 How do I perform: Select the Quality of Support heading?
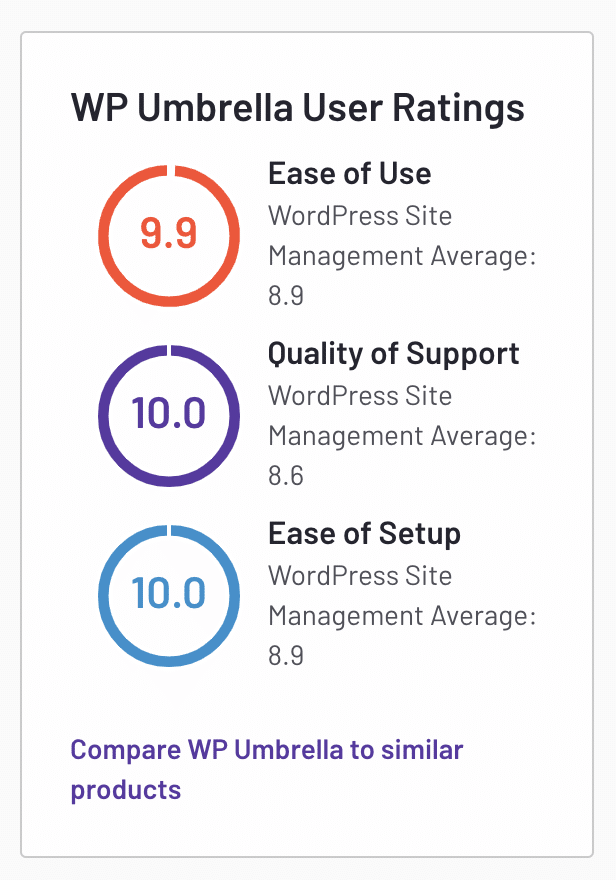click(x=393, y=354)
